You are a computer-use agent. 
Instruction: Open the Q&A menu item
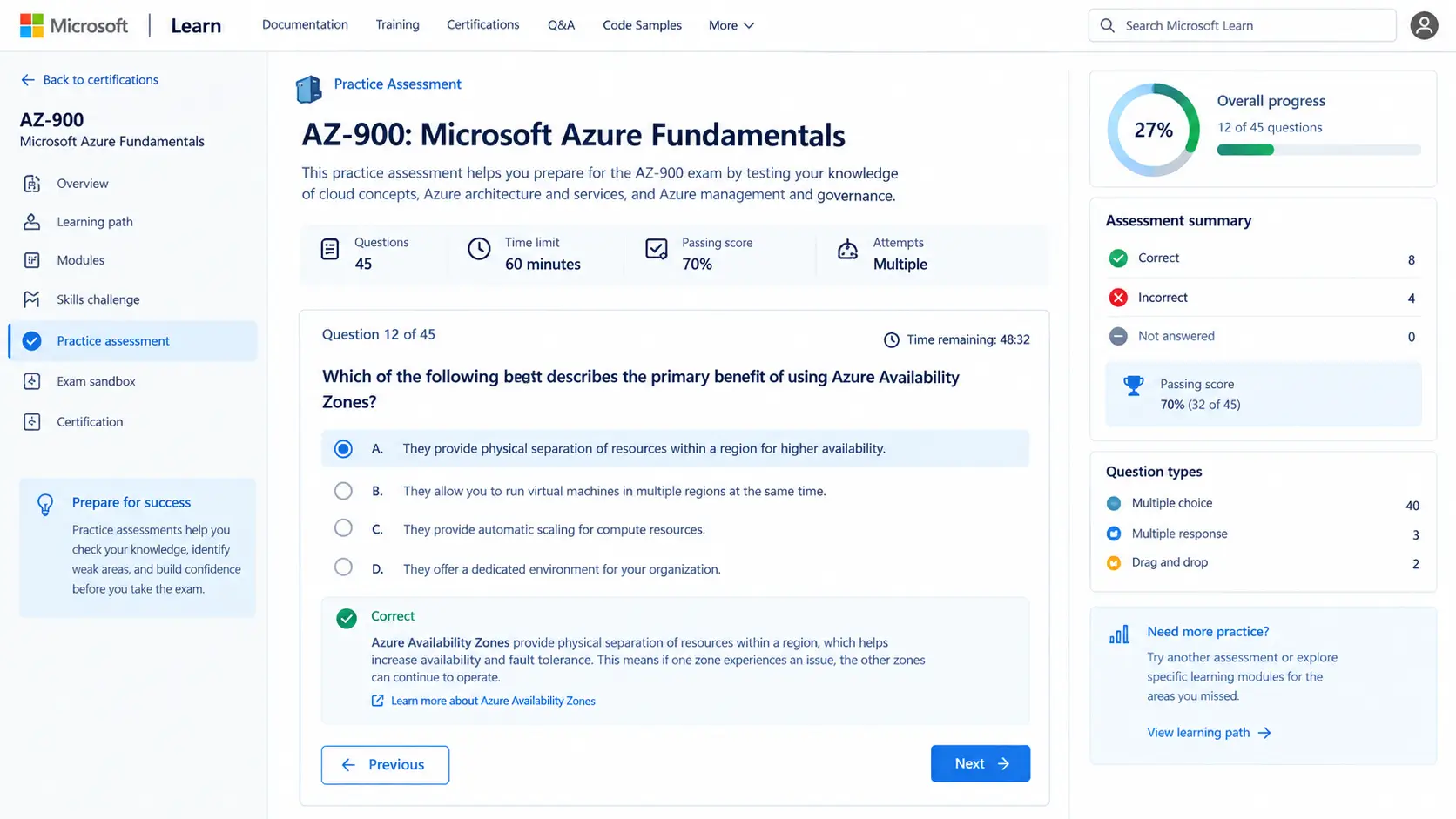[x=561, y=25]
